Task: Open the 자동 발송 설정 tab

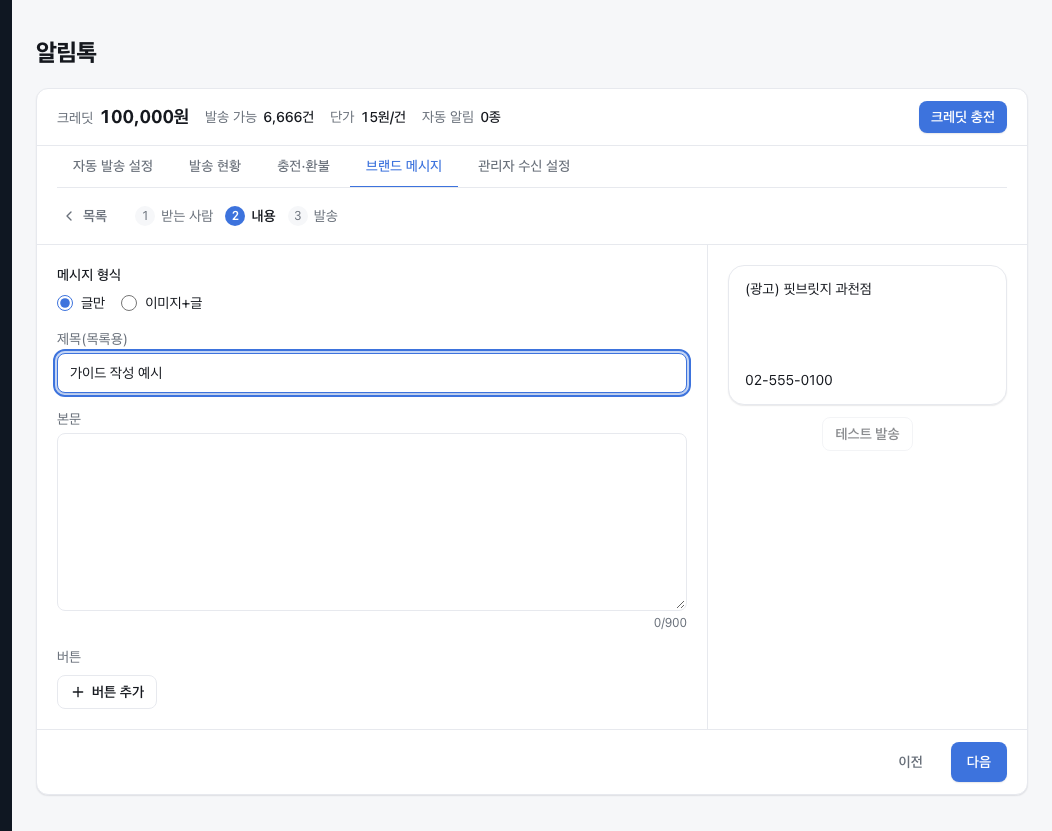Action: pyautogui.click(x=113, y=166)
